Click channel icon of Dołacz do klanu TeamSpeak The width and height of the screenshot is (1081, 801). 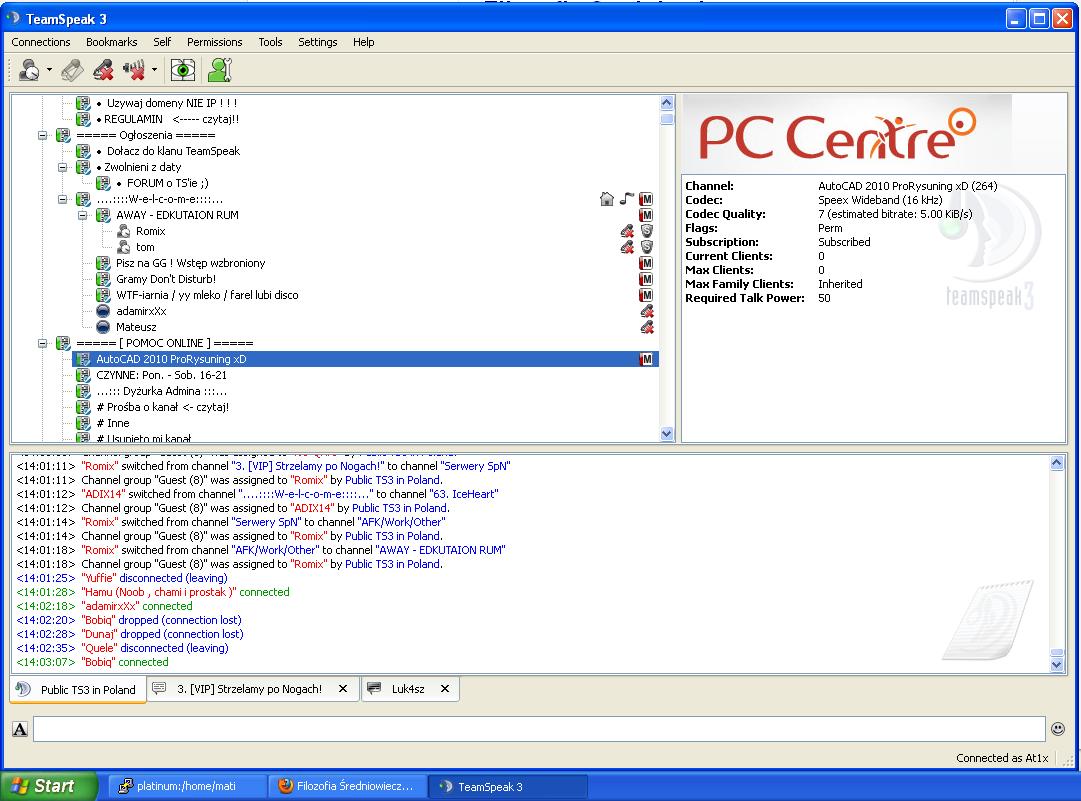(x=83, y=151)
